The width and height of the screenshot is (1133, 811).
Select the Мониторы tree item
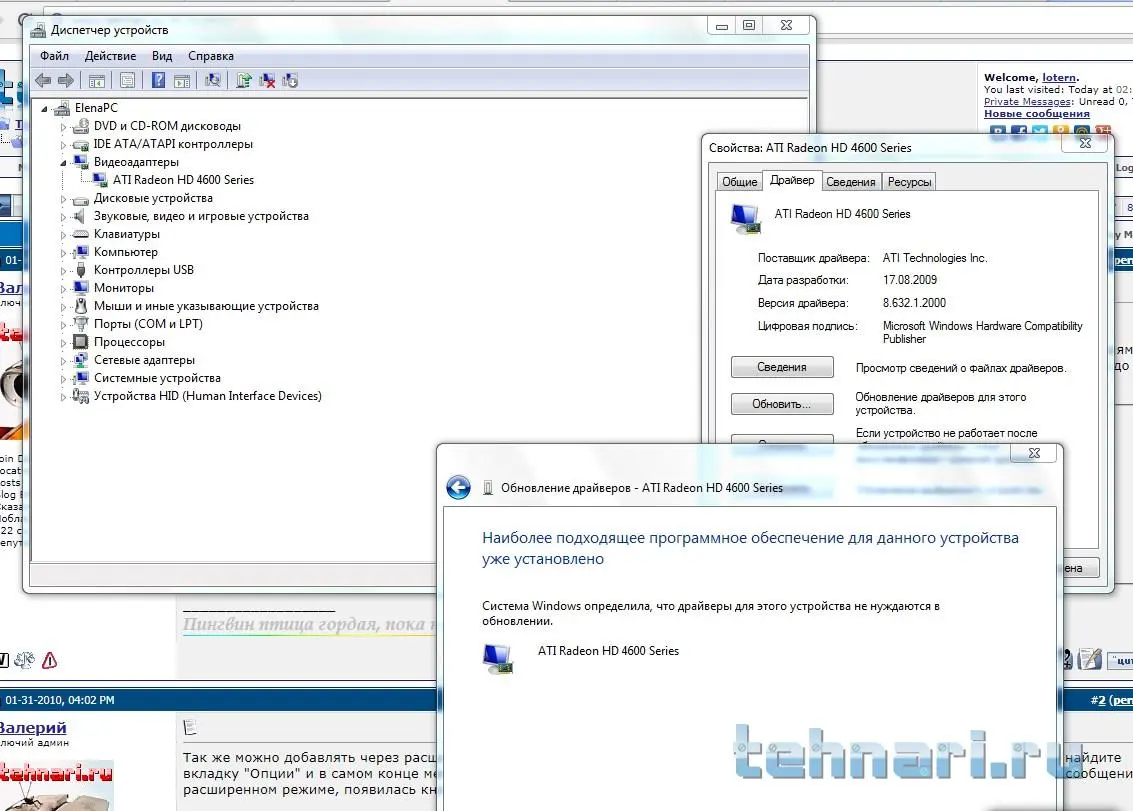coord(124,288)
